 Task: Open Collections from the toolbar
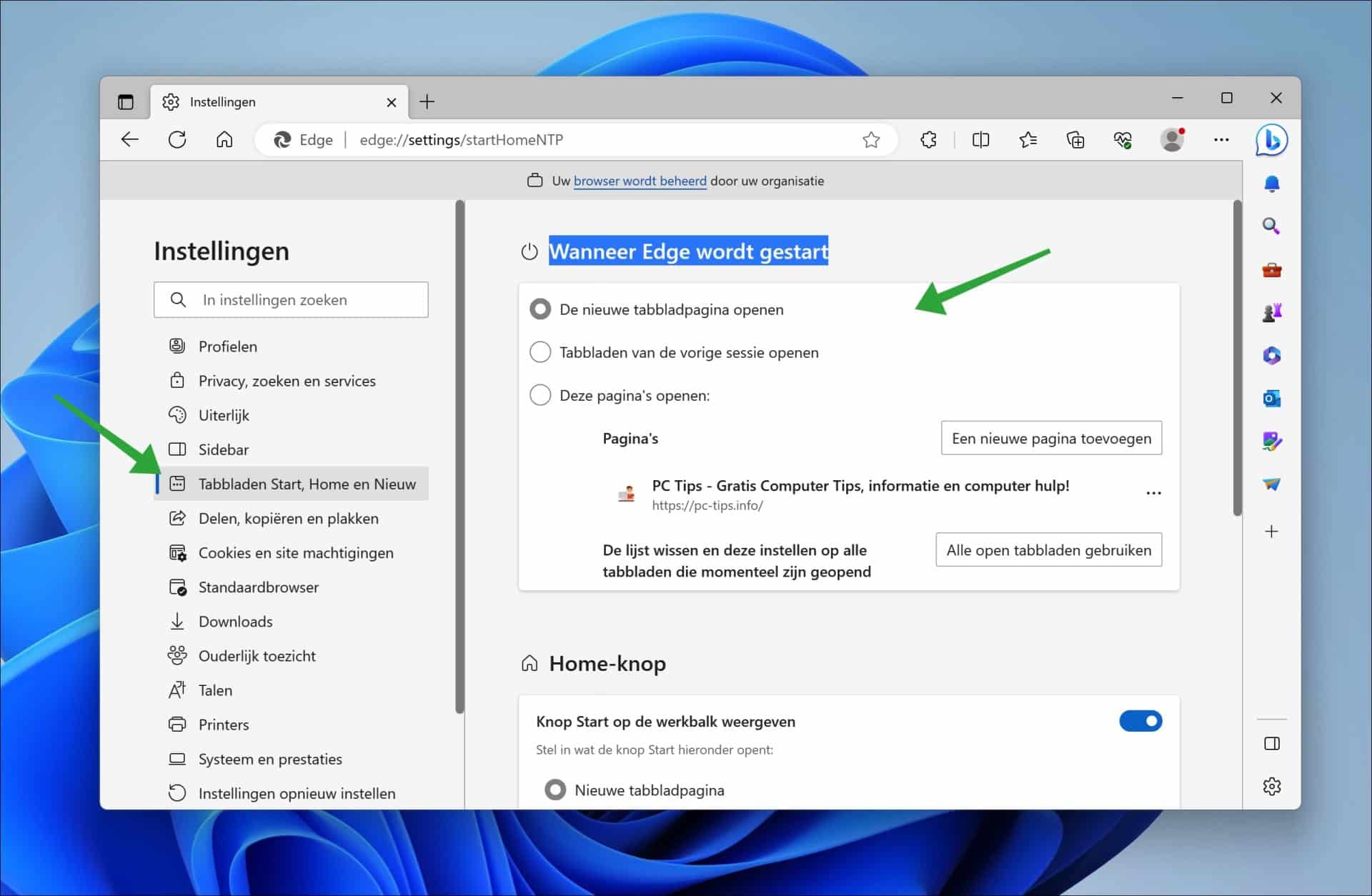[x=1076, y=140]
